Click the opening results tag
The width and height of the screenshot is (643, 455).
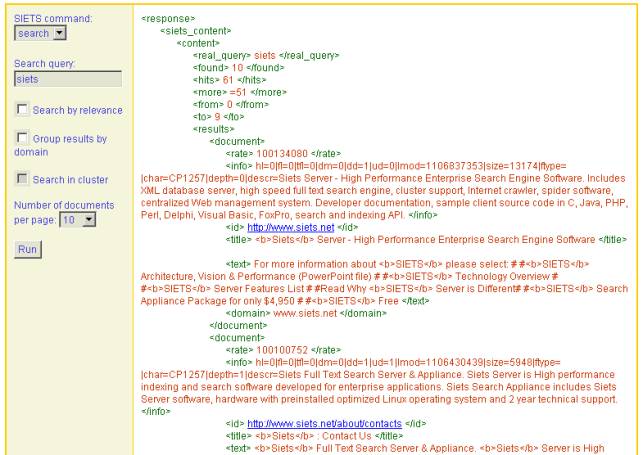pyautogui.click(x=213, y=129)
